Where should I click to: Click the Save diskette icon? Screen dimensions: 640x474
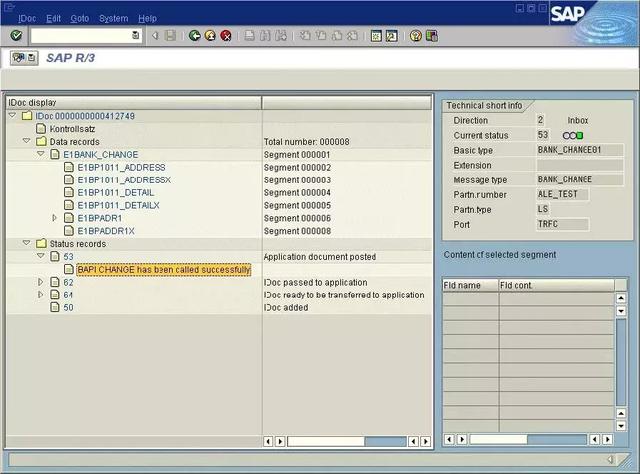[170, 36]
